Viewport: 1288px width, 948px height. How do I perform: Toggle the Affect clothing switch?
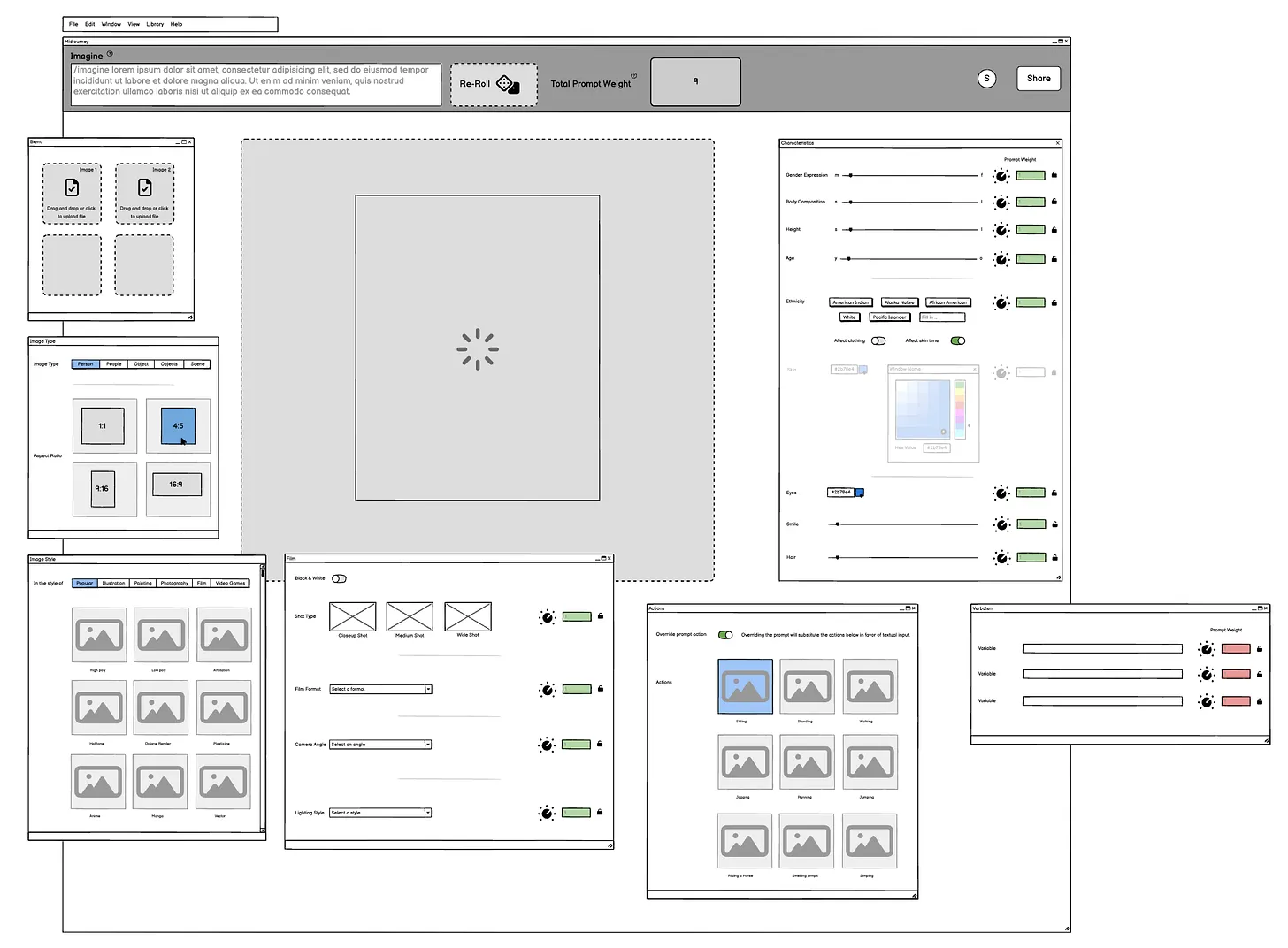878,340
